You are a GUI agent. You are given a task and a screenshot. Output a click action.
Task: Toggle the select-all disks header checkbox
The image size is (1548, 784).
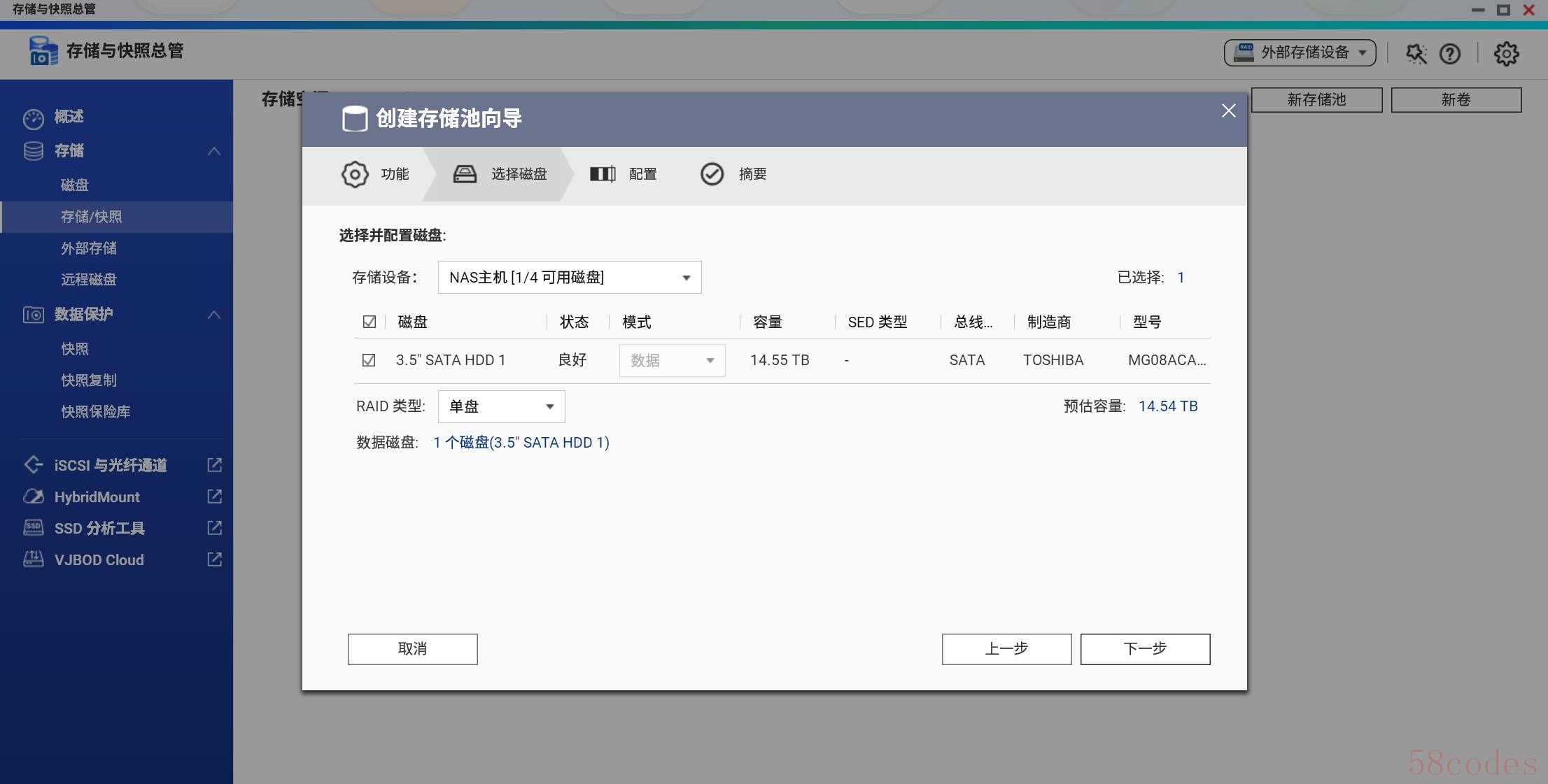(370, 322)
